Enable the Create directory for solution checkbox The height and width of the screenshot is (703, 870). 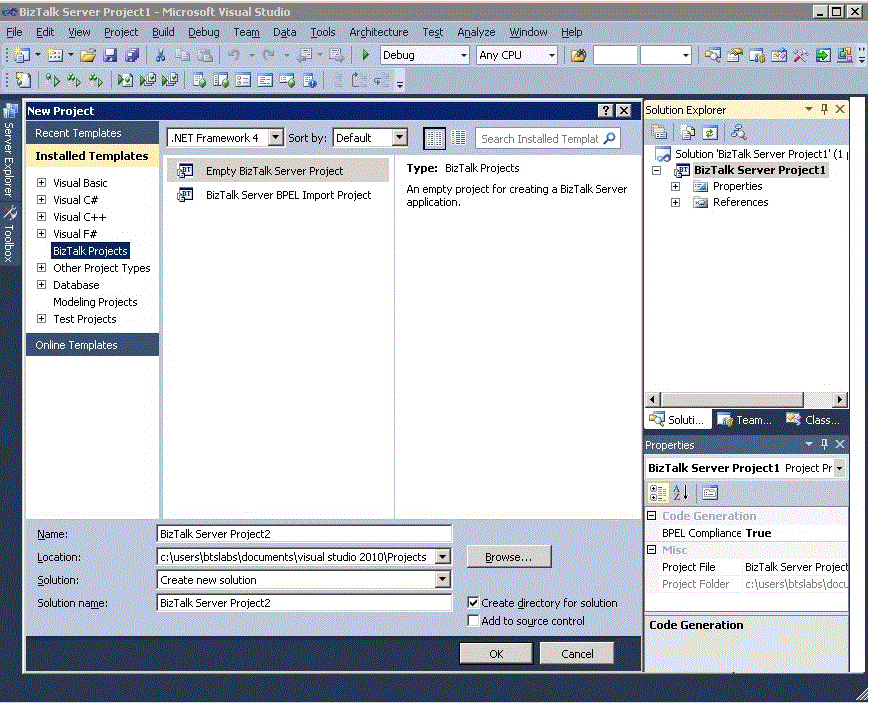475,602
